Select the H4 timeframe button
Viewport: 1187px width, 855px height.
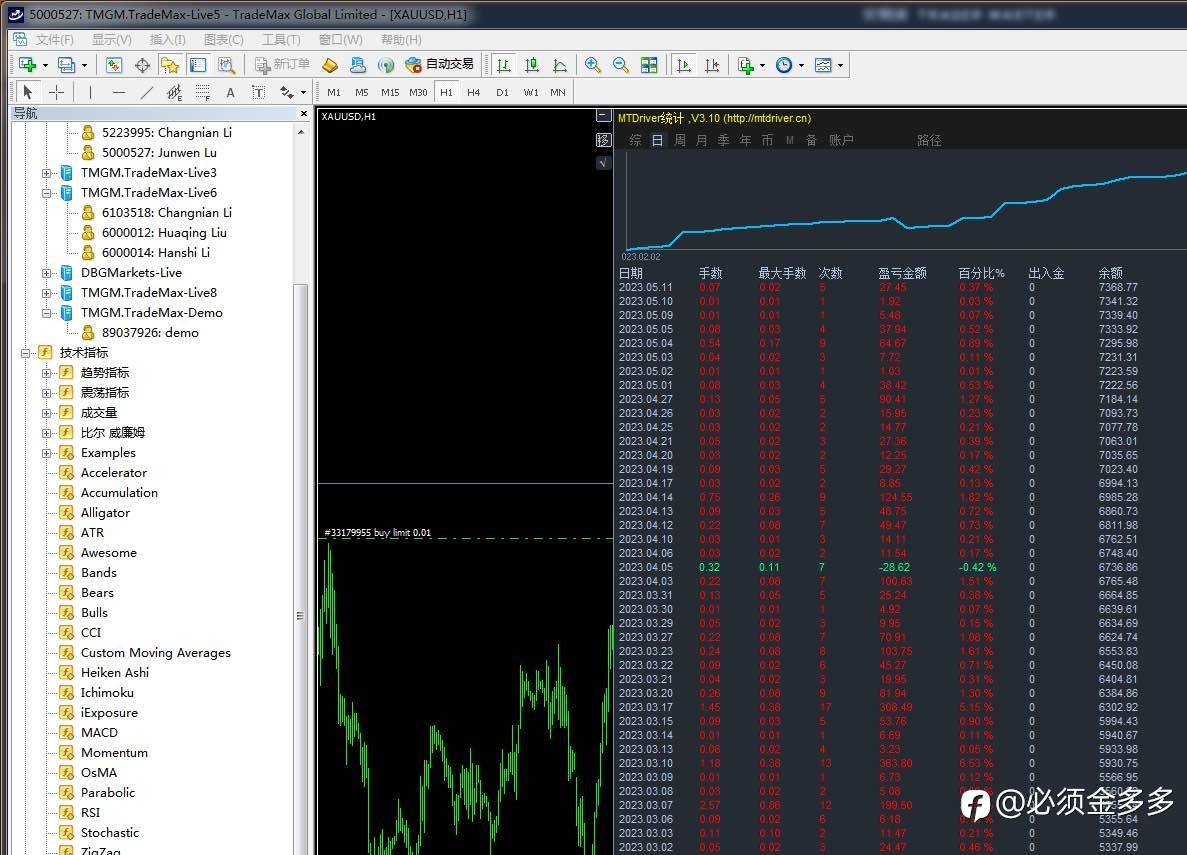pos(474,93)
